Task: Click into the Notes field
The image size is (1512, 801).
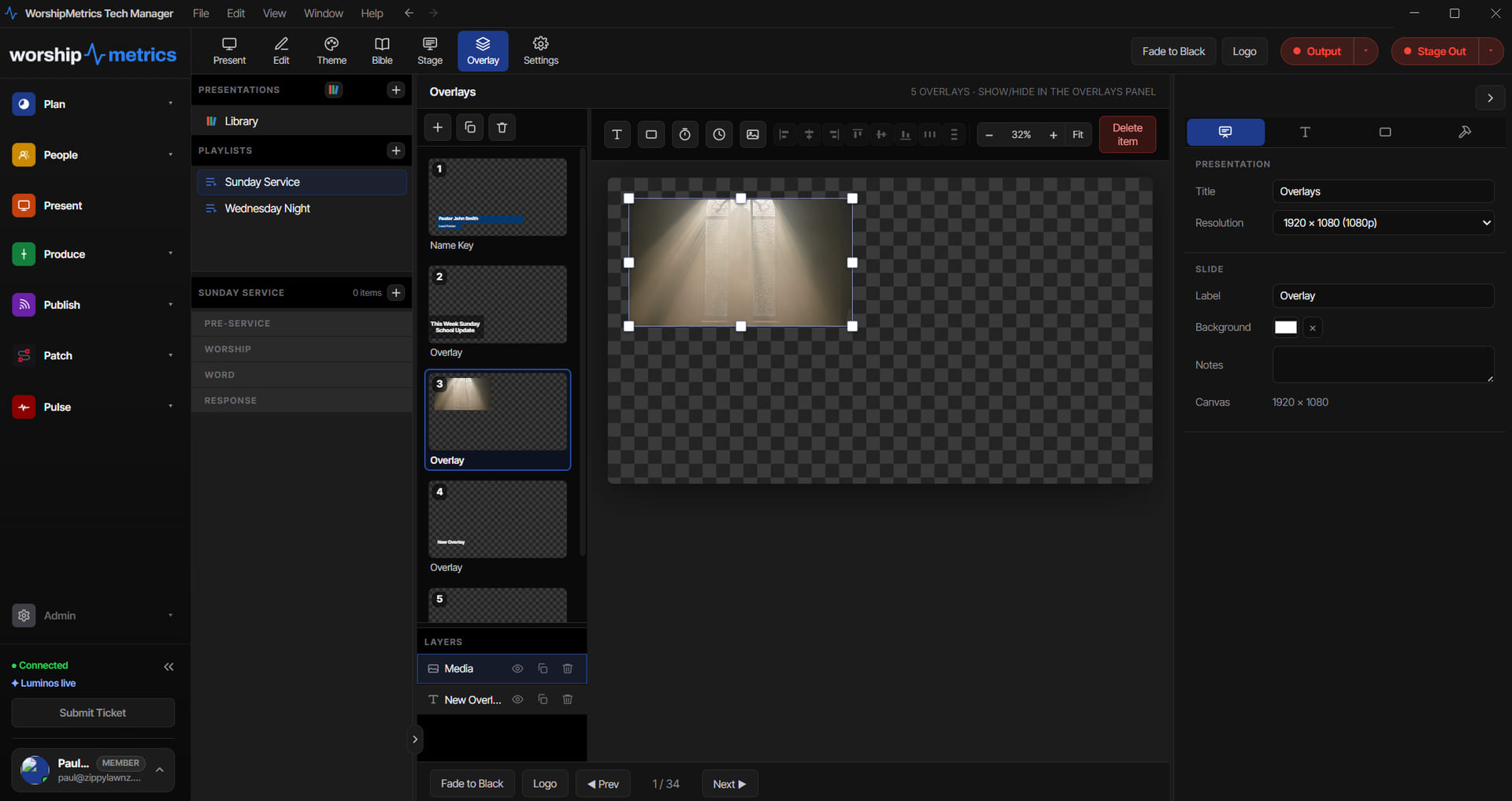Action: 1383,365
